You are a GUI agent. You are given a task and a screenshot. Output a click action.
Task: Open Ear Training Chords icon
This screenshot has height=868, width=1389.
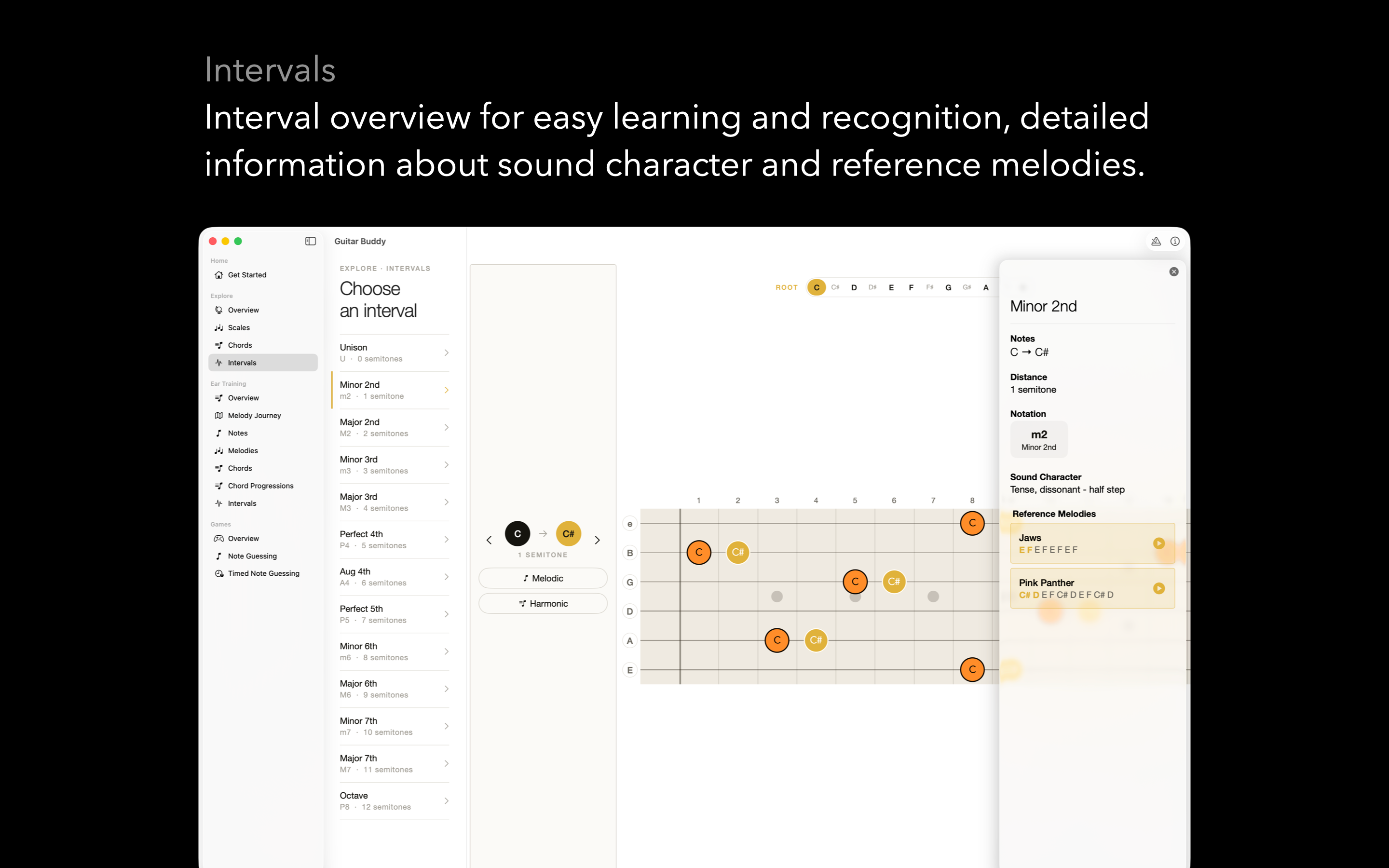(x=218, y=468)
